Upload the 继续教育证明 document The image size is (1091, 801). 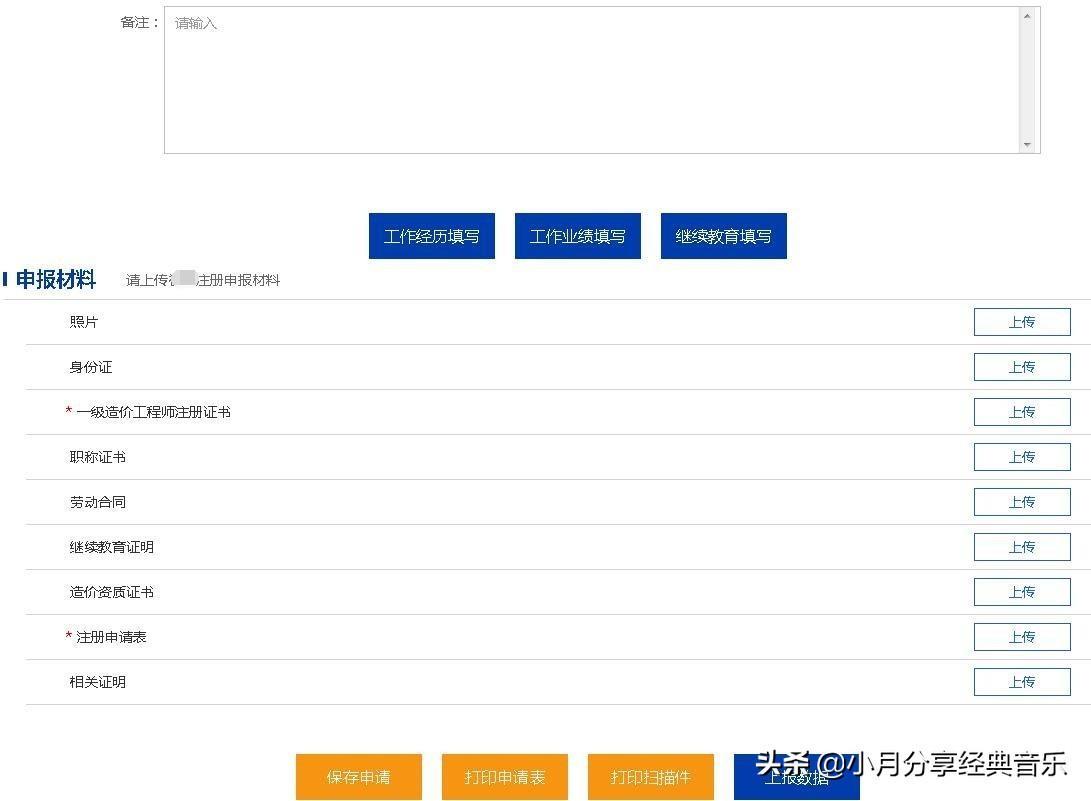(1021, 547)
